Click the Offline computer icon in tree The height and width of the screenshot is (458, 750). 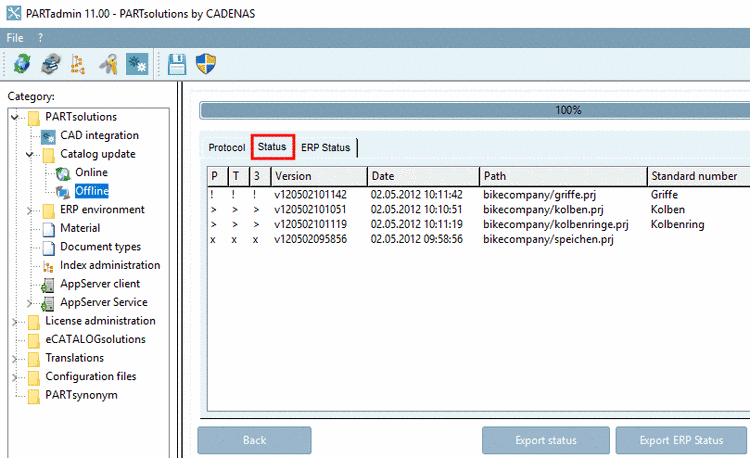click(x=63, y=192)
